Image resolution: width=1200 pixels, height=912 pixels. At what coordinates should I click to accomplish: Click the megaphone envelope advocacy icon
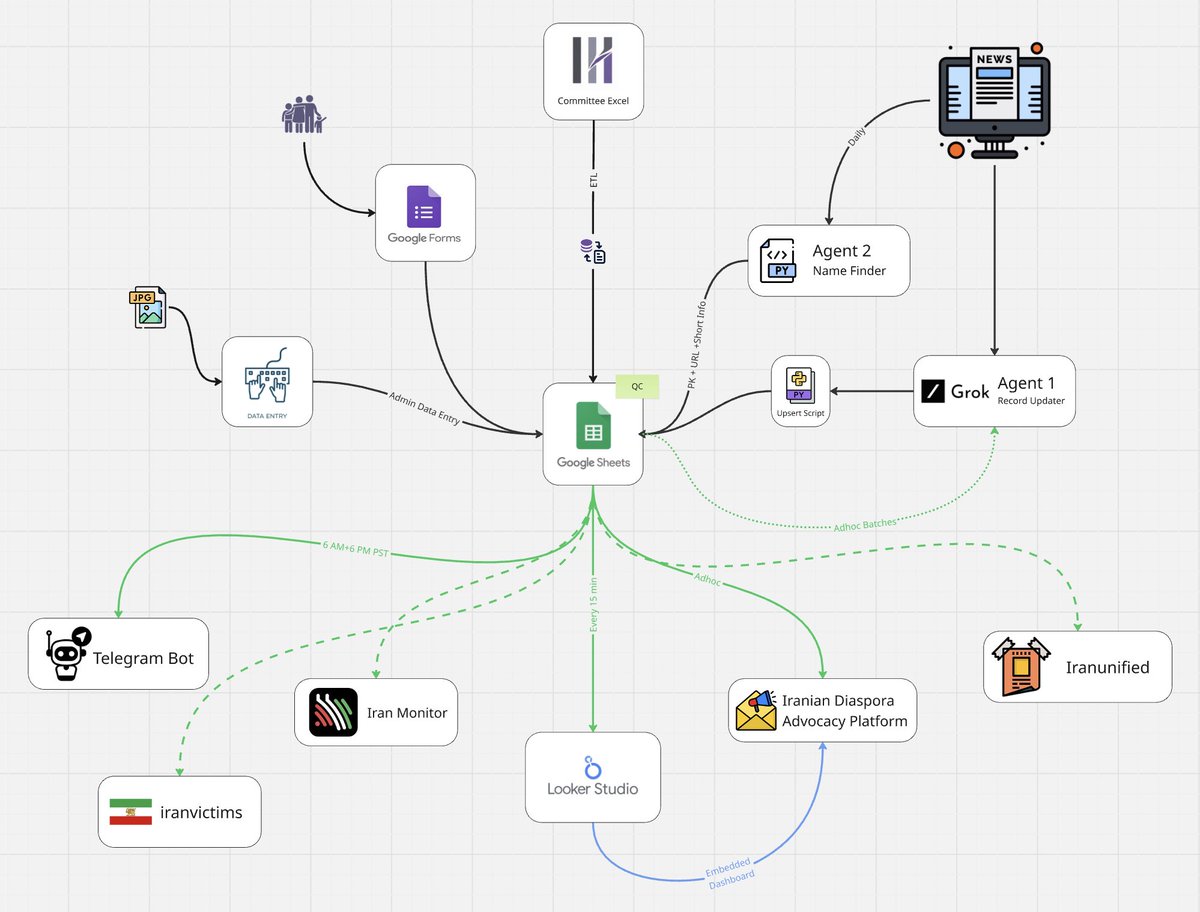pos(756,710)
